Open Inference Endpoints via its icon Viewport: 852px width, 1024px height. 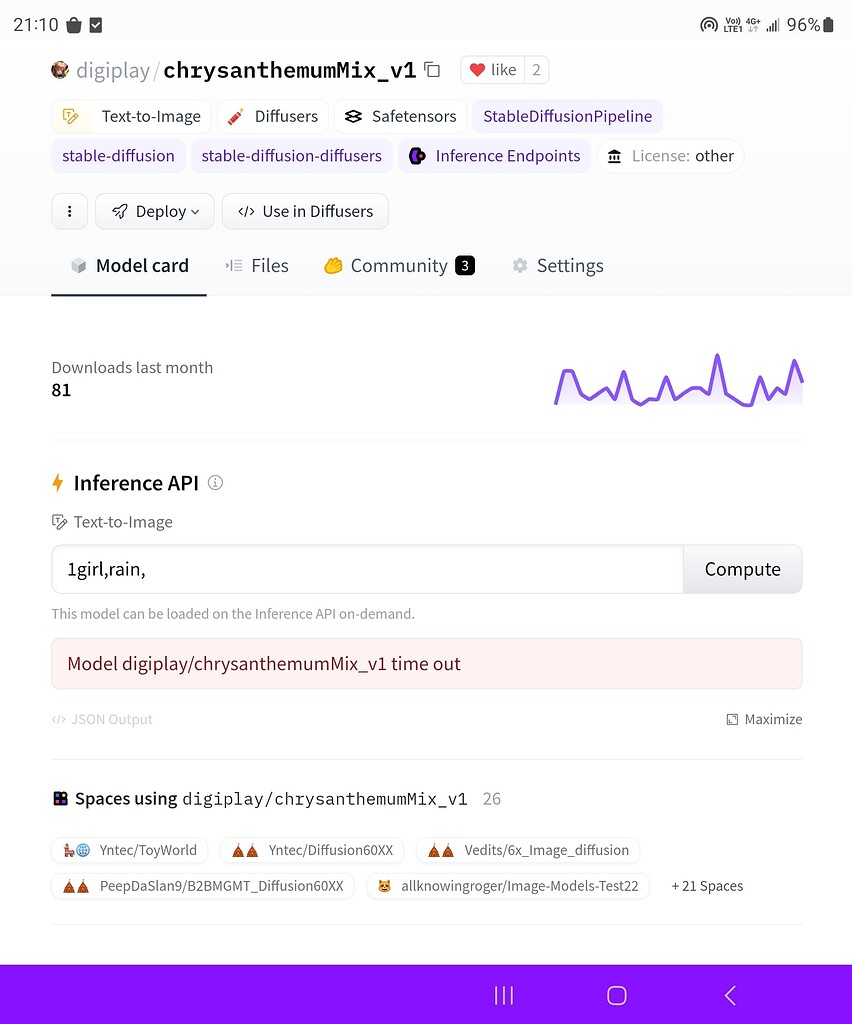[417, 156]
